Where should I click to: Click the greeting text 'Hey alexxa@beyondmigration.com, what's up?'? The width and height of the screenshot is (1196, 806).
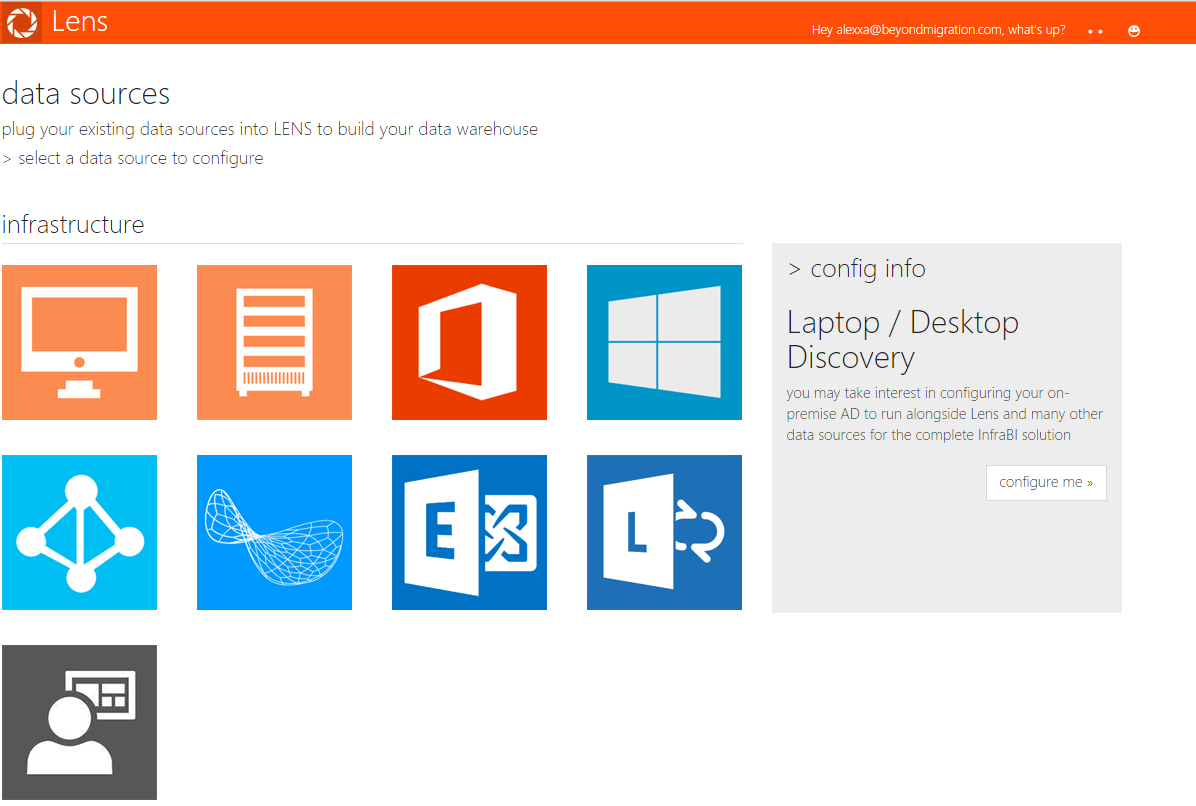[x=938, y=30]
